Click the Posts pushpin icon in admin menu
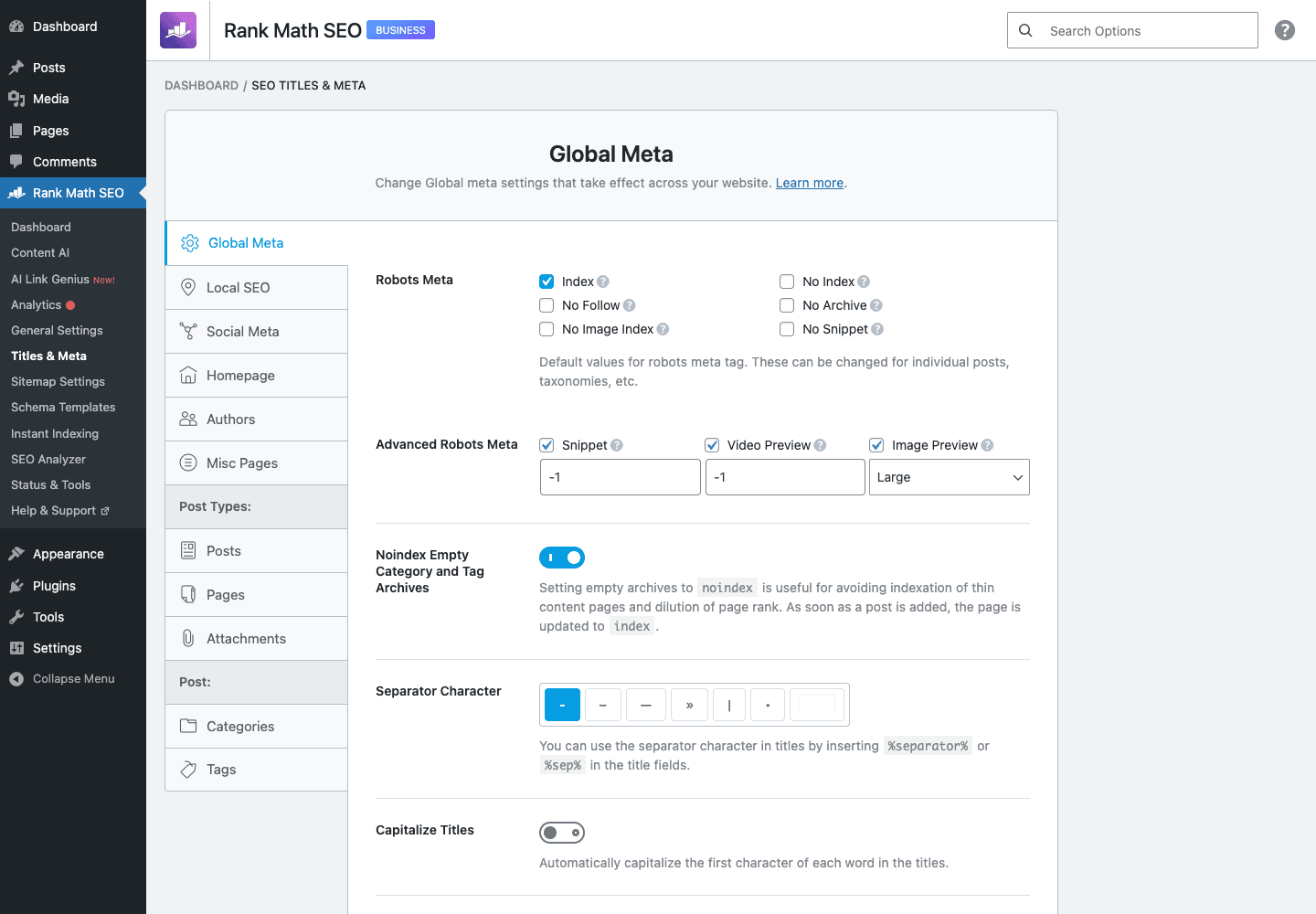 [x=16, y=68]
